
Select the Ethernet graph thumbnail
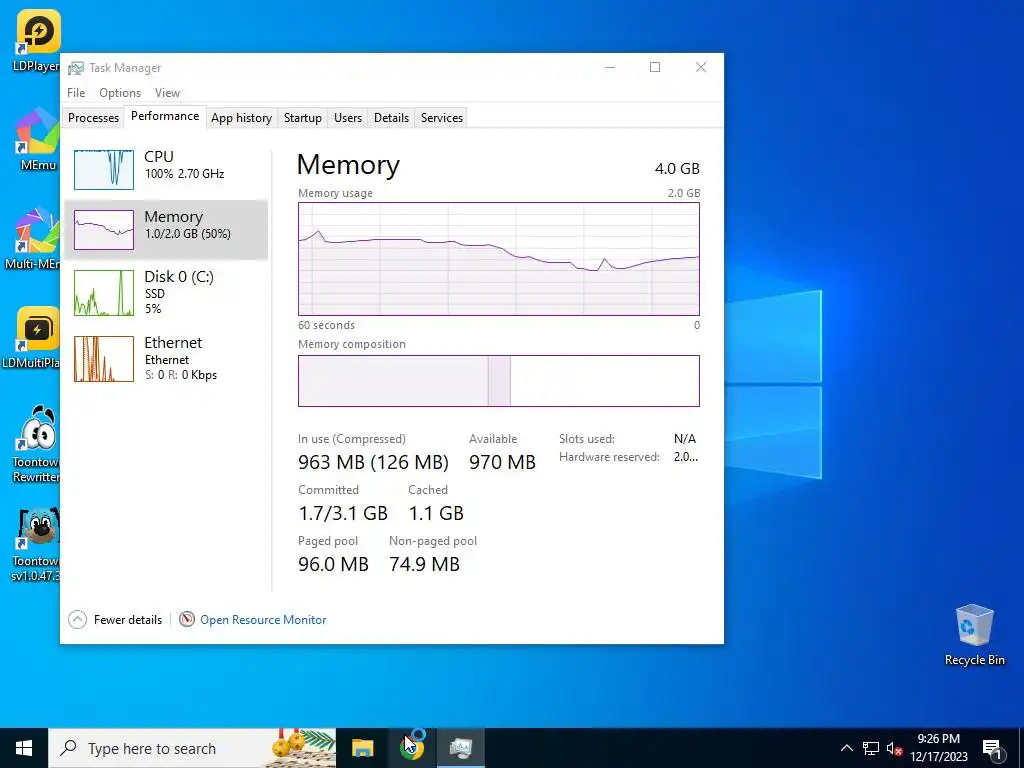(104, 359)
